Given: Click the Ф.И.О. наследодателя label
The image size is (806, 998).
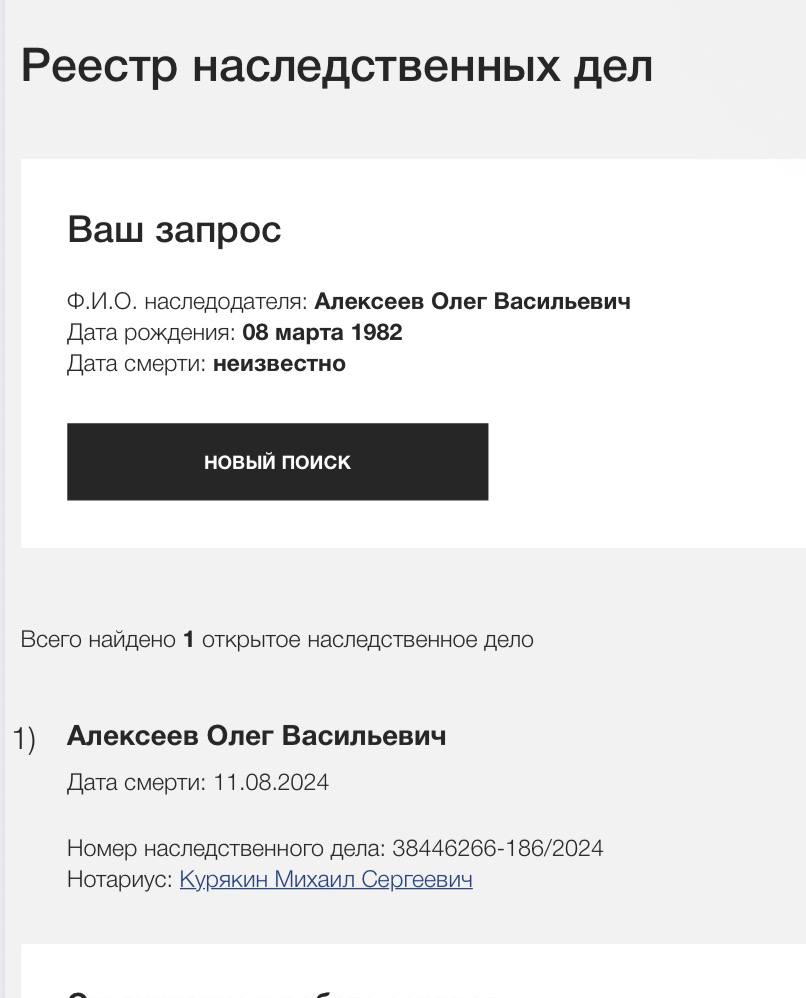Looking at the screenshot, I should point(187,302).
